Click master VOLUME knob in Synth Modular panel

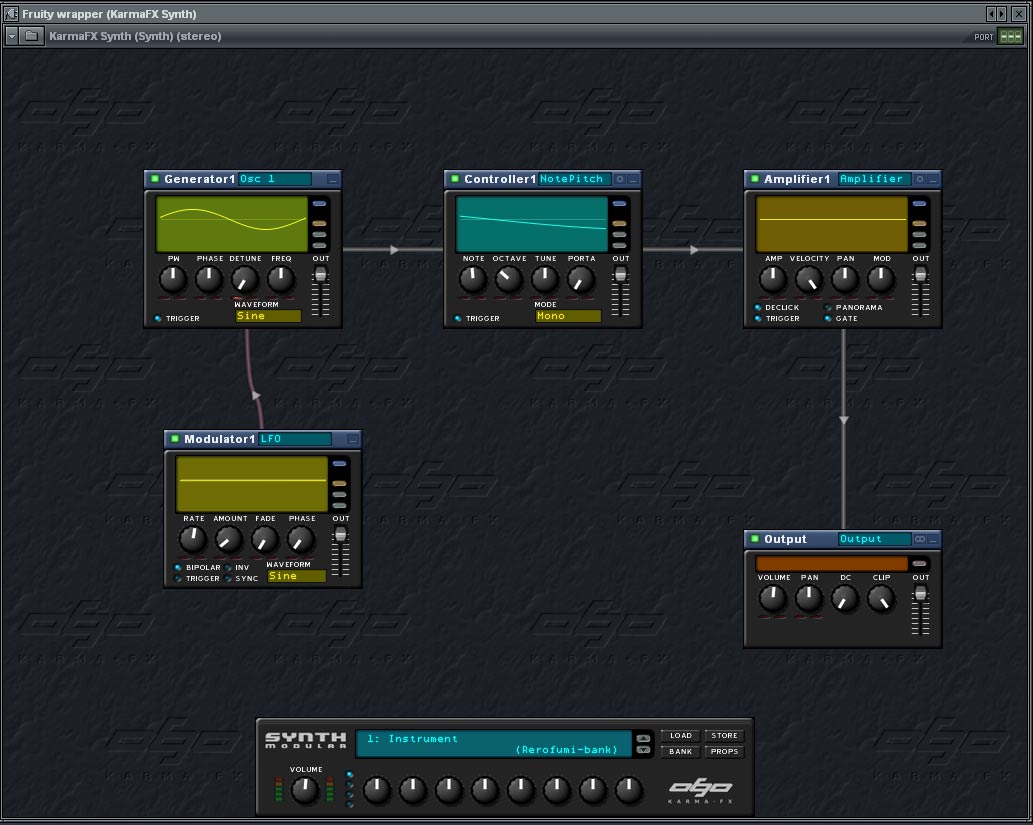tap(305, 790)
